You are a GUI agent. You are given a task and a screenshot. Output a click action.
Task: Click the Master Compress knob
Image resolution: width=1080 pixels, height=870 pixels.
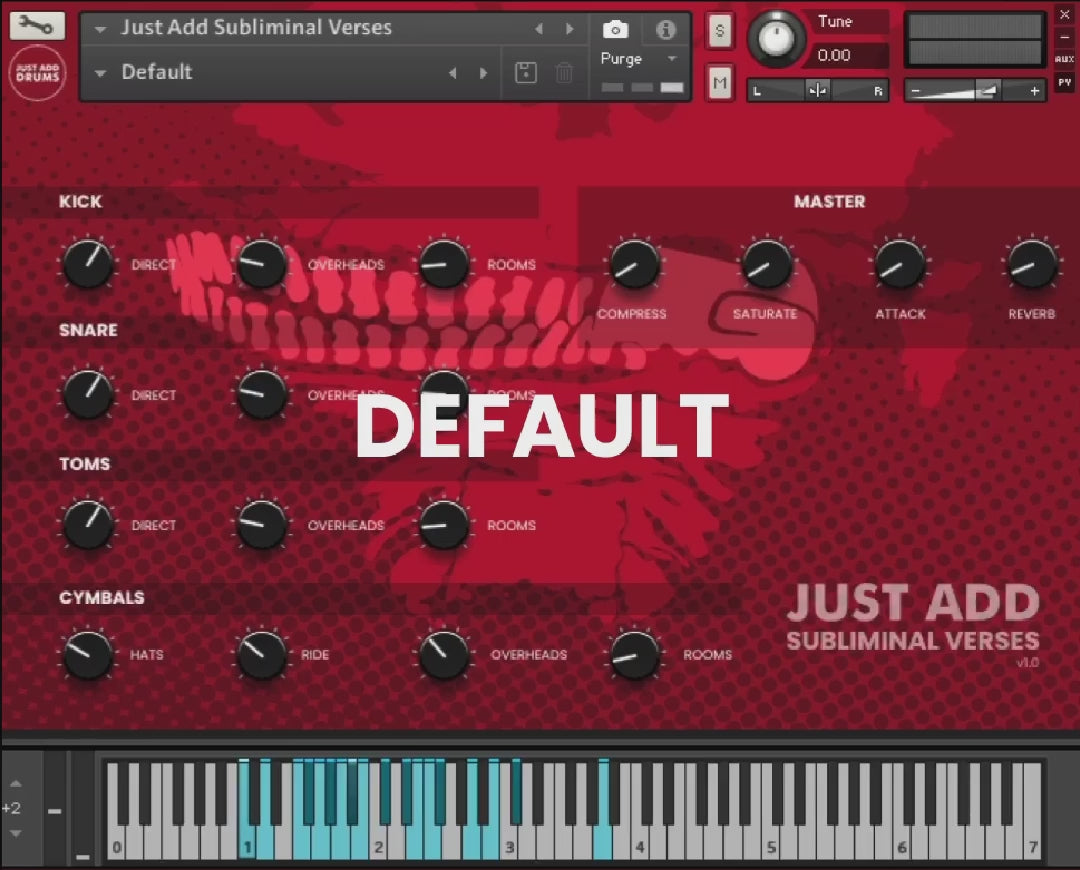(x=634, y=265)
